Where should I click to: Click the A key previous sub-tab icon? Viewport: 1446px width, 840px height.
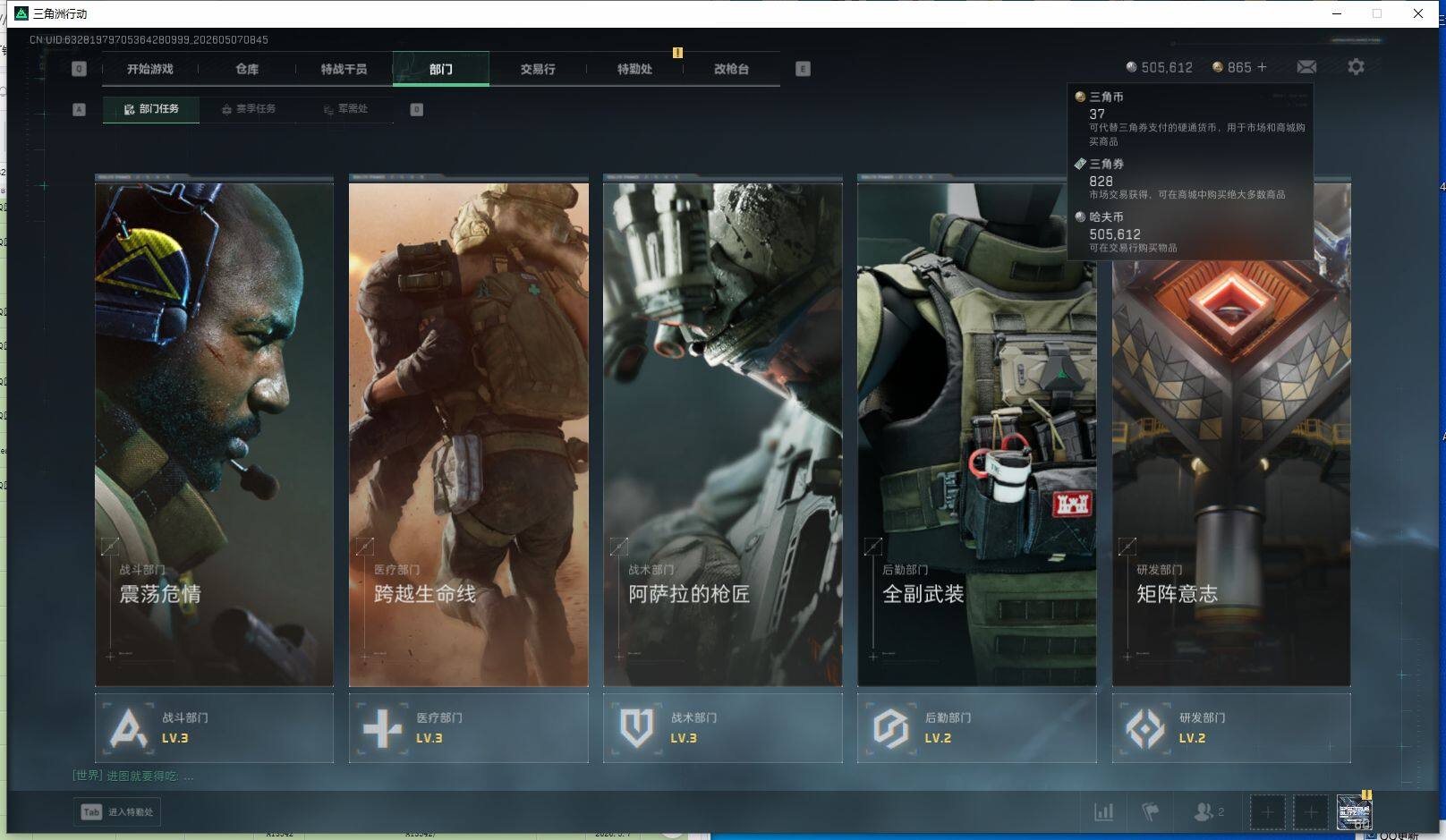click(79, 109)
